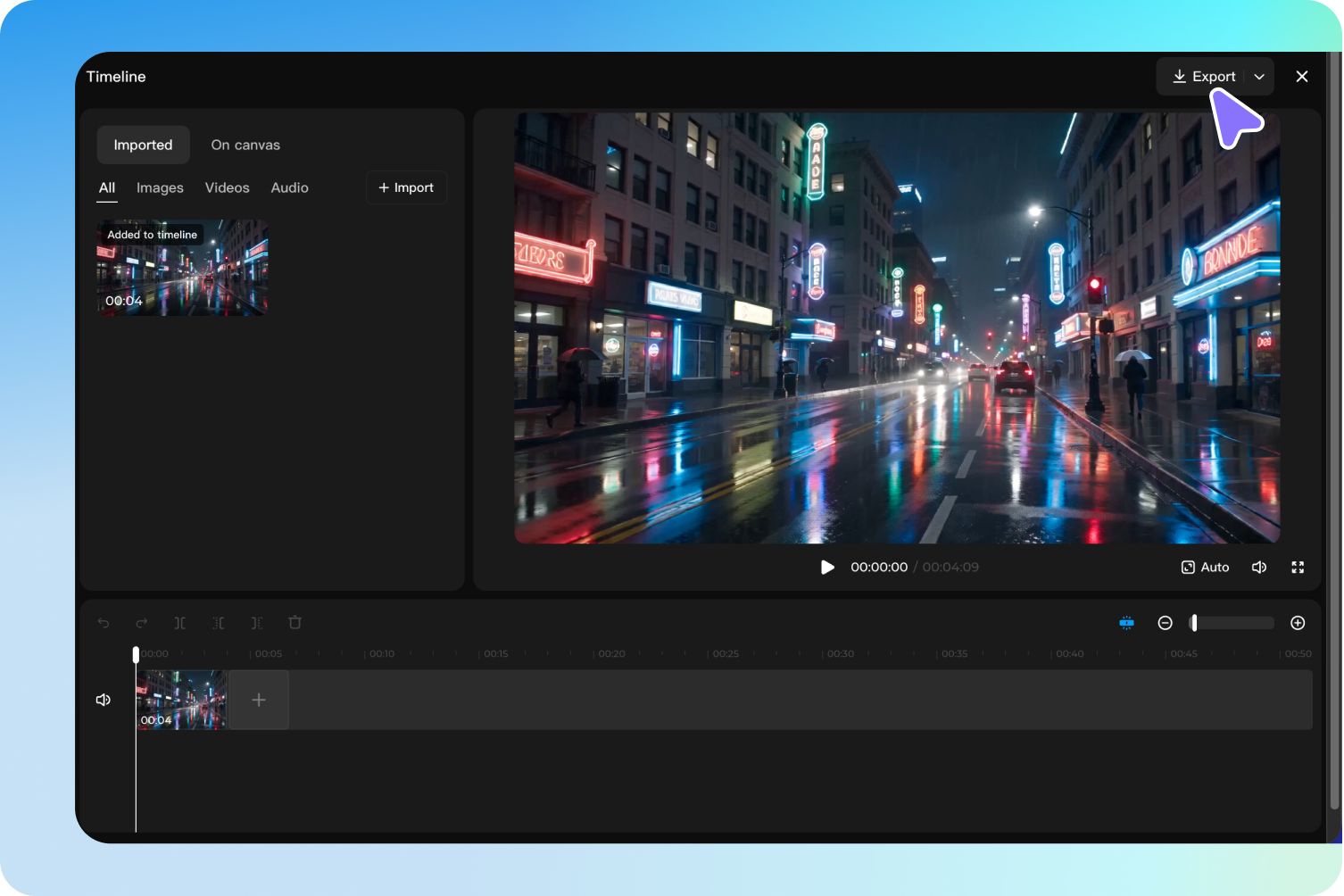
Task: Filter media by Audio
Action: coord(290,187)
